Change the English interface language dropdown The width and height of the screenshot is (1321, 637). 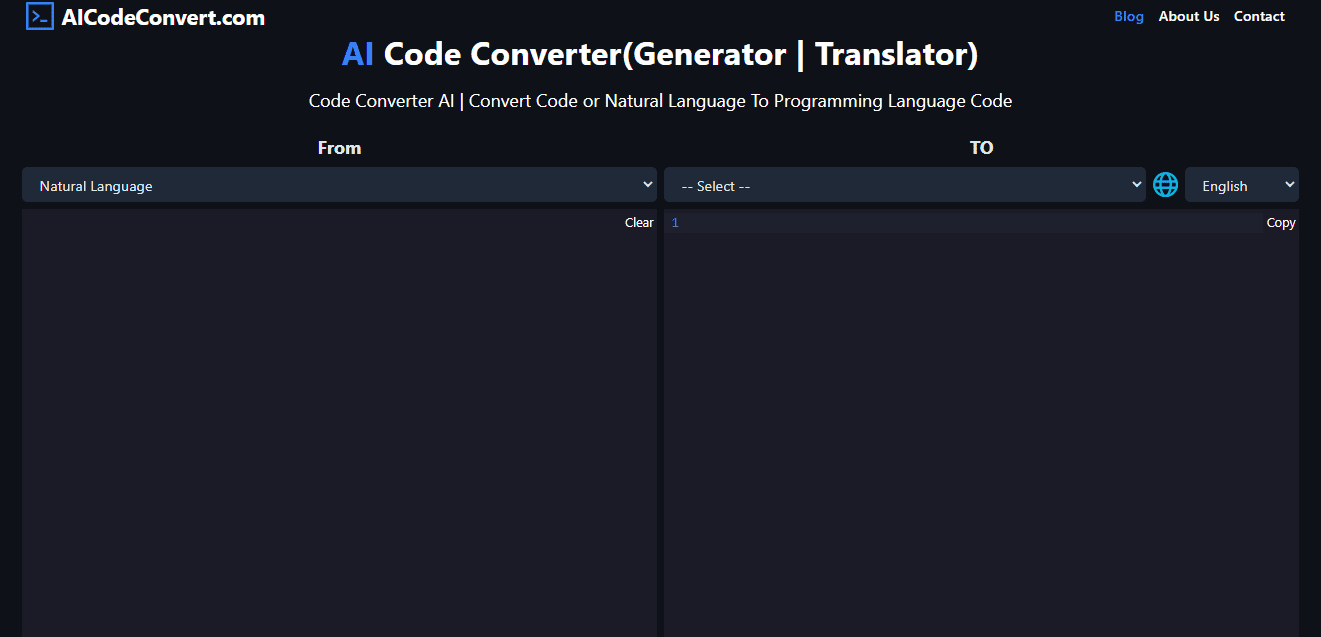1242,185
